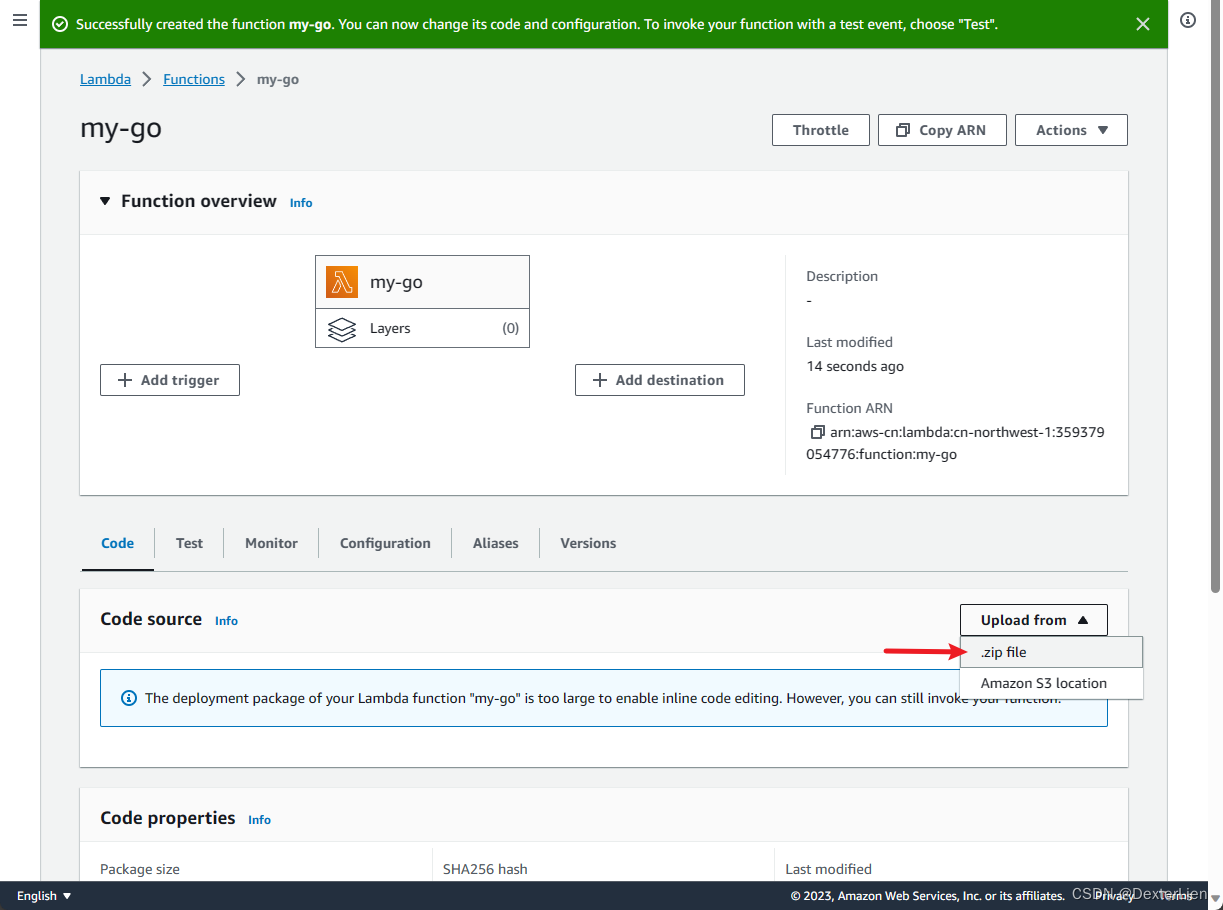Go to Lambda breadcrumb link
The height and width of the screenshot is (910, 1223).
tap(105, 79)
